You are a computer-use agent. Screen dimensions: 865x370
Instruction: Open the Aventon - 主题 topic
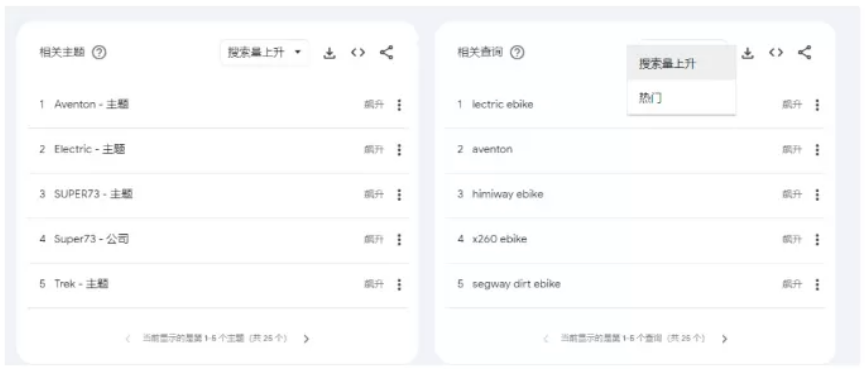92,104
